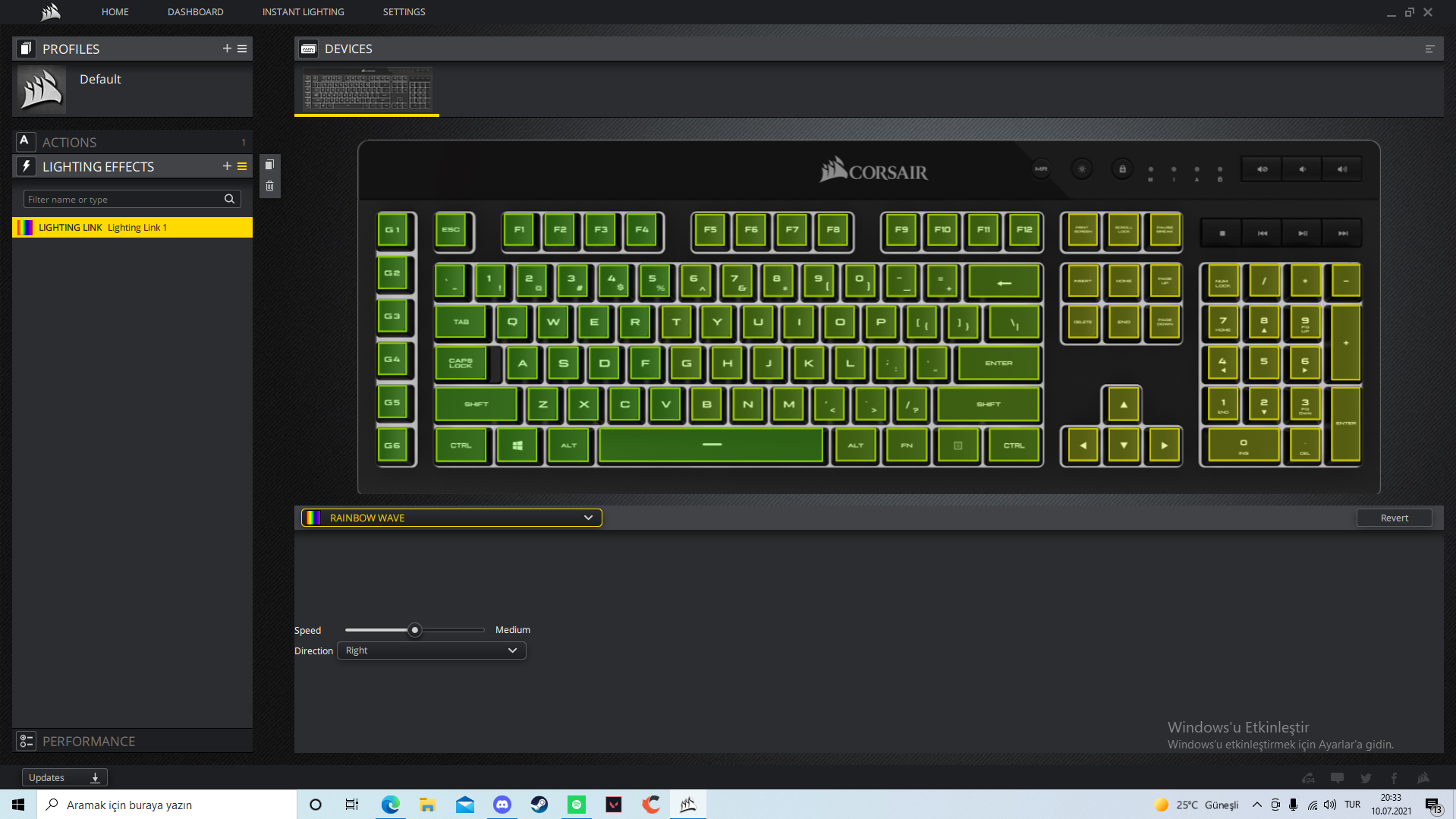Click the Updates button

tap(64, 777)
